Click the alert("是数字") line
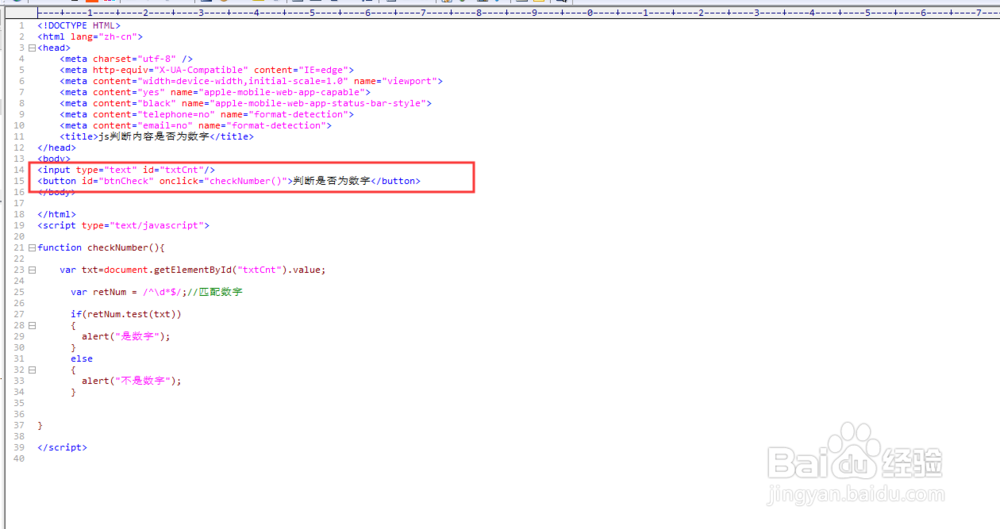 click(126, 337)
